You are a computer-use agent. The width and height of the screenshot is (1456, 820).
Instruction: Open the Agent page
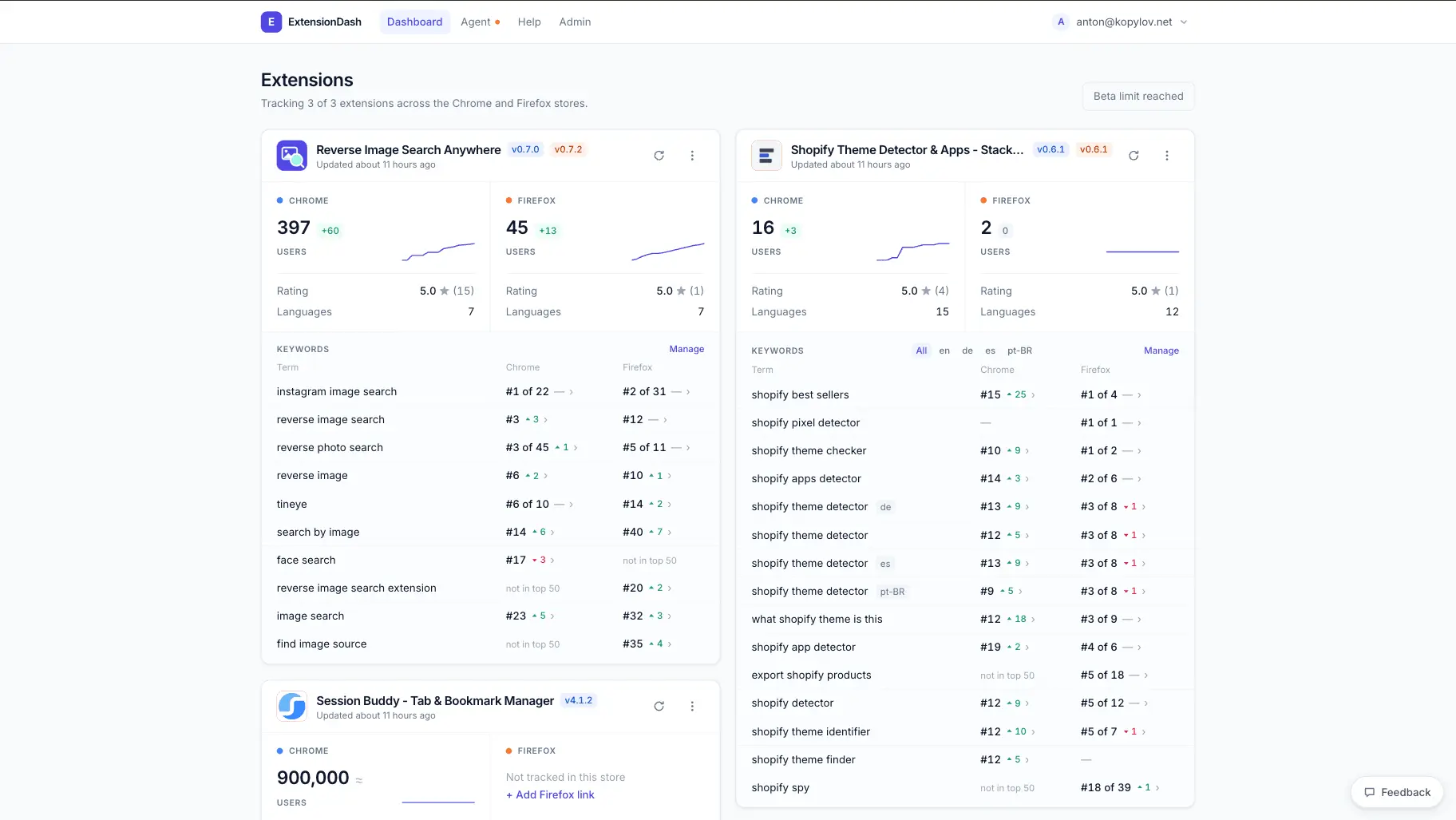[x=480, y=22]
